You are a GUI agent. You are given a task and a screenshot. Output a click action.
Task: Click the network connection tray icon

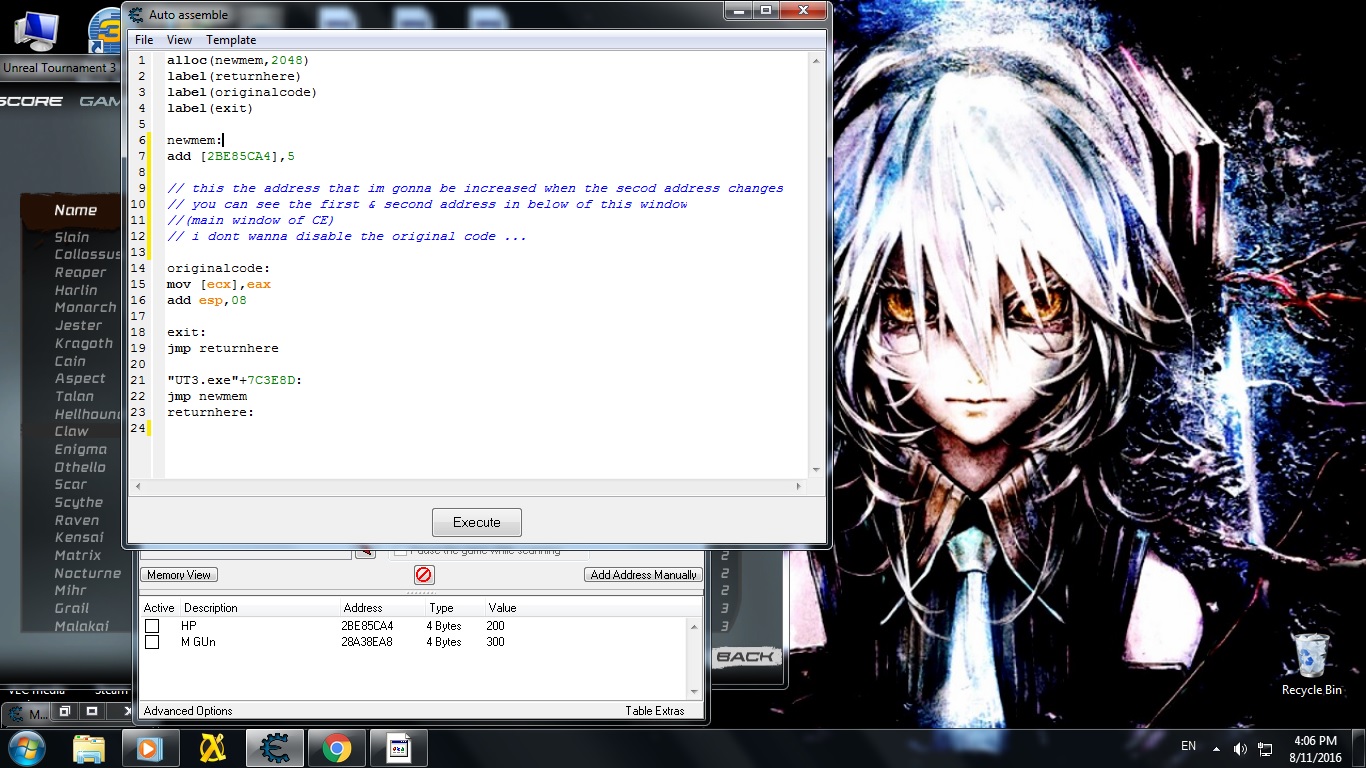1265,748
